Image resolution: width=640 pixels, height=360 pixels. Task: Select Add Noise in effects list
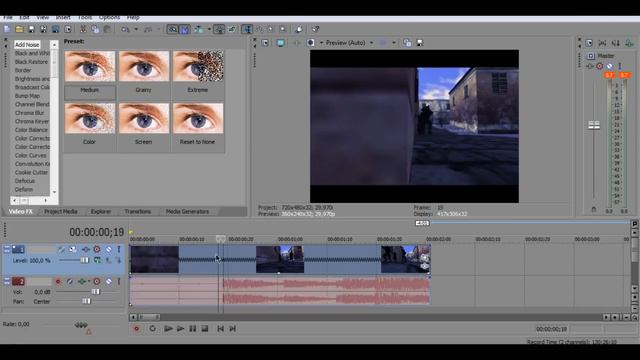pos(27,44)
